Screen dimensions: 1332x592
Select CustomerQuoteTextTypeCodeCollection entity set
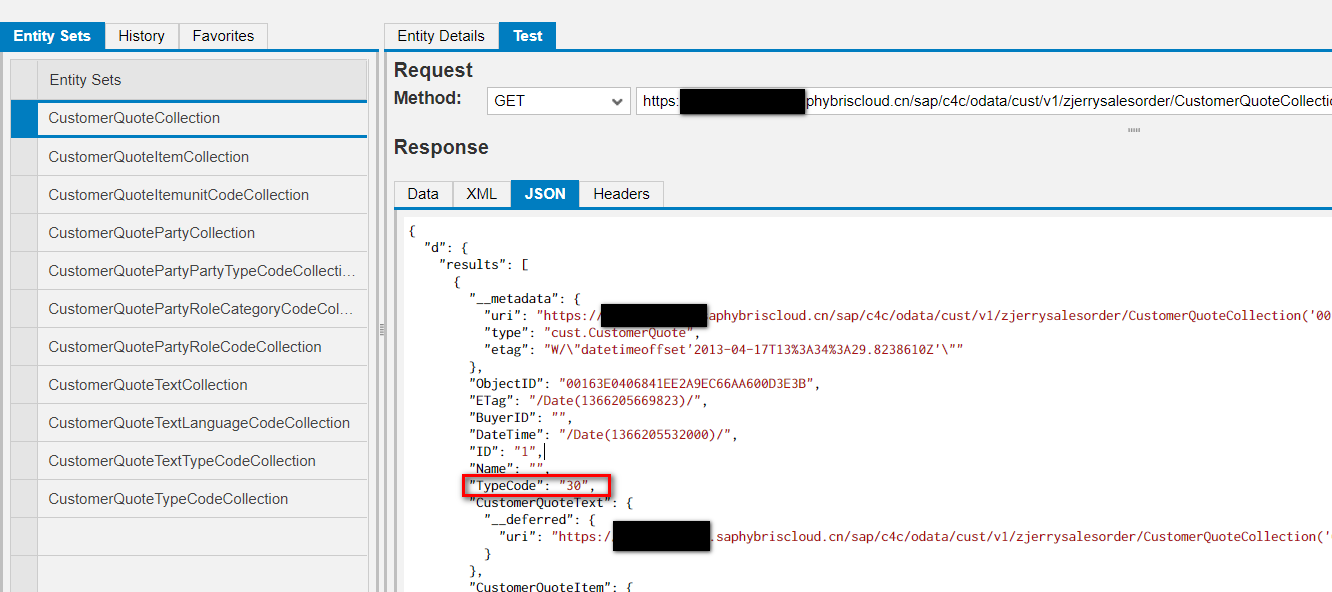tap(202, 461)
